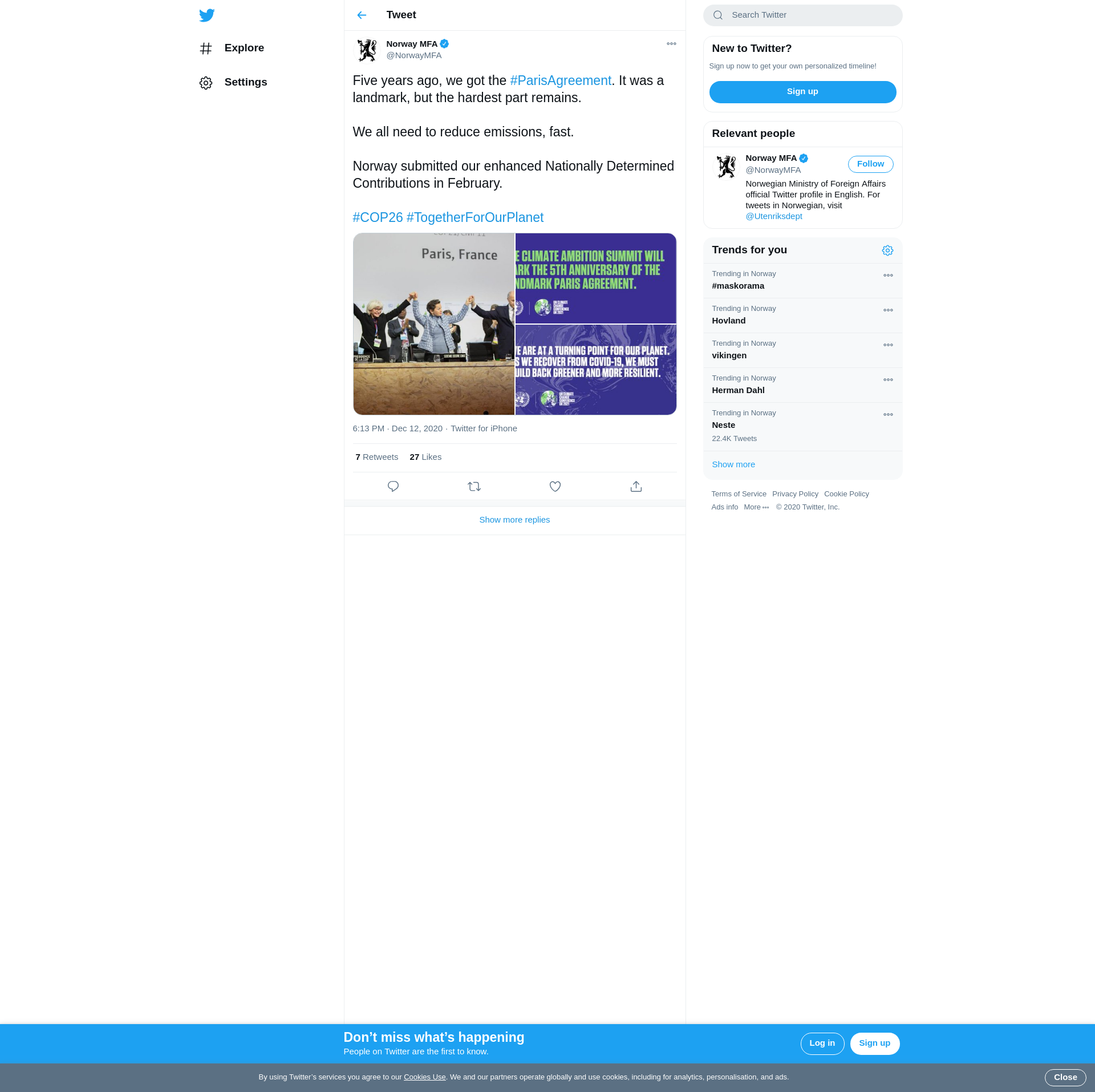Click the Twitter bird logo
This screenshot has height=1092, width=1095.
tap(206, 15)
